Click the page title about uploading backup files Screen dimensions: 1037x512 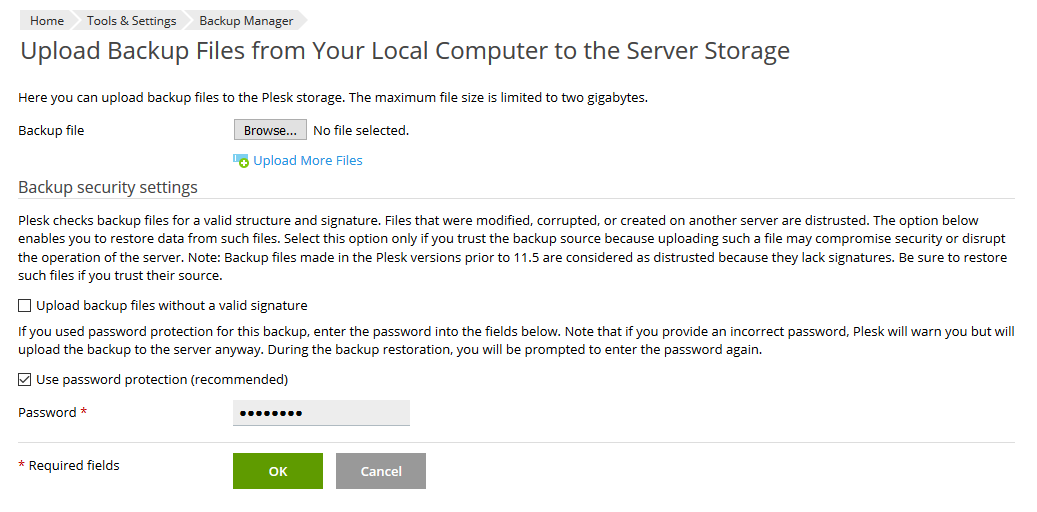[x=405, y=51]
